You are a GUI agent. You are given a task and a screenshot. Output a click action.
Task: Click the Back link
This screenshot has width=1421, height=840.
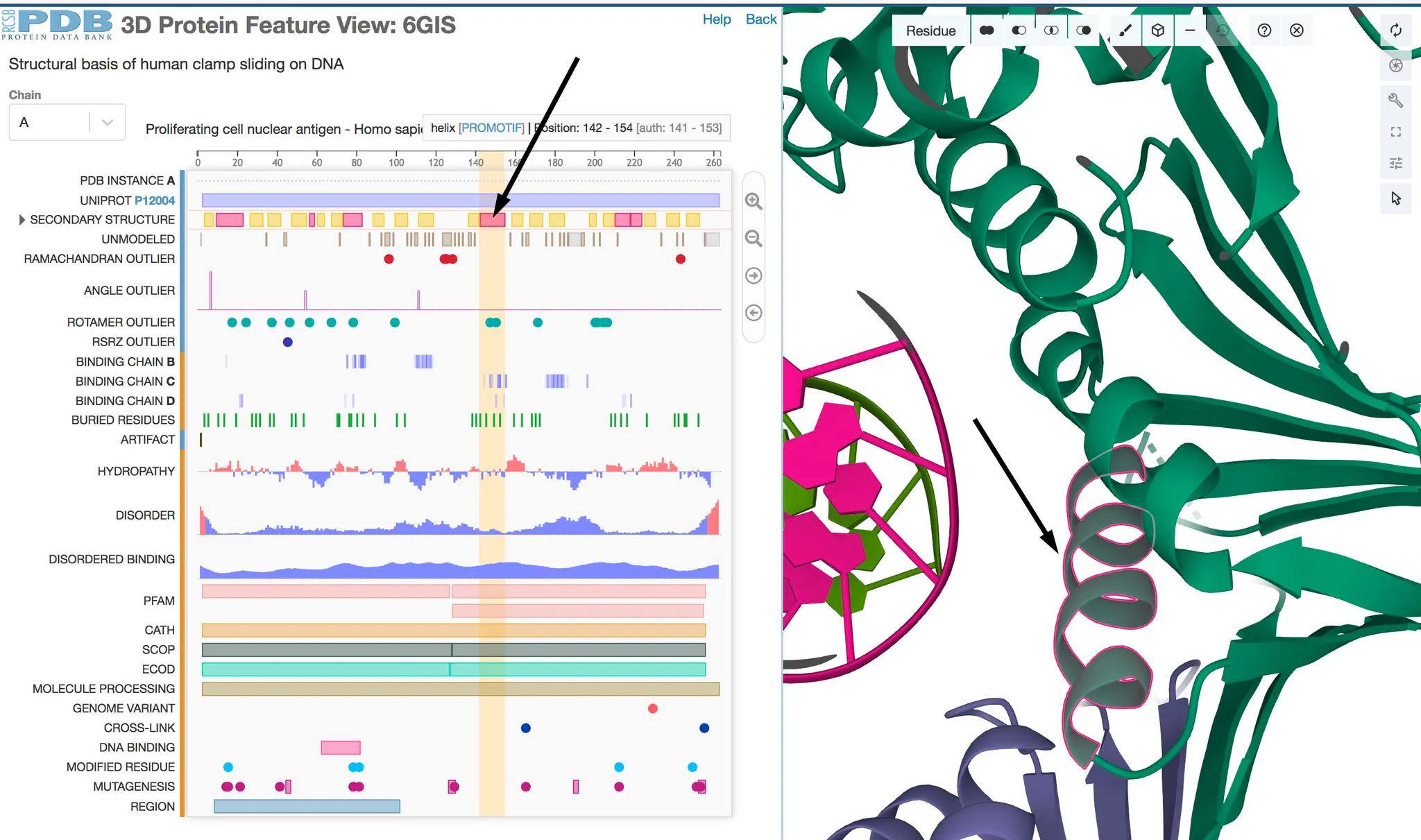[x=760, y=19]
